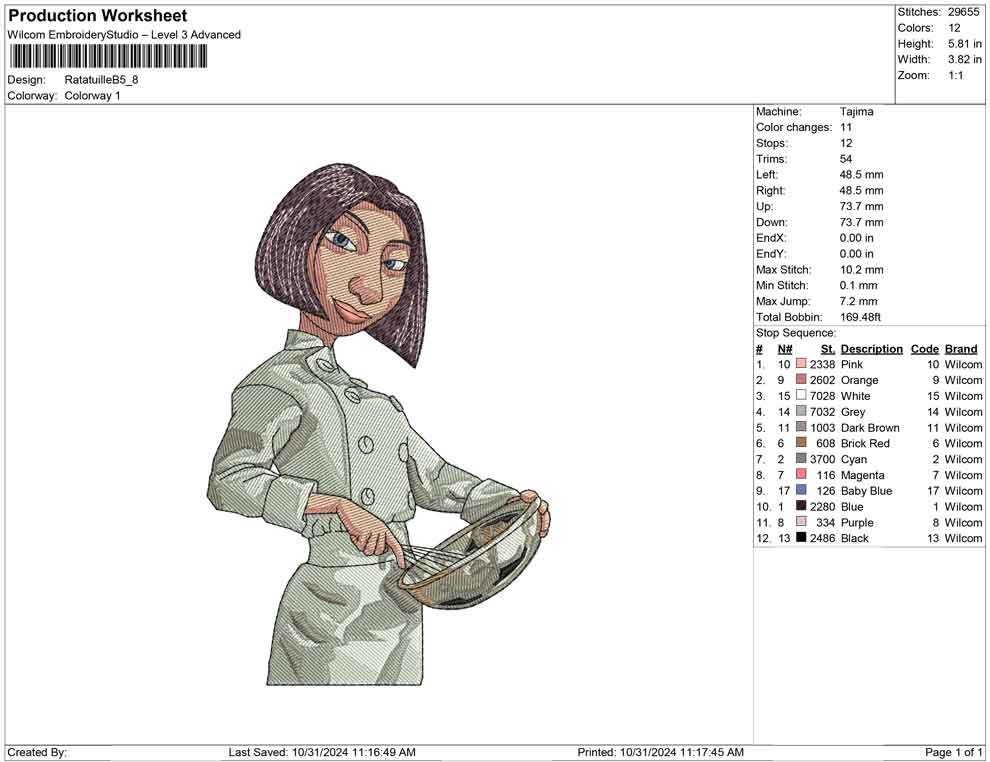The image size is (990, 762).
Task: Click the Dark Brown description text
Action: (870, 427)
